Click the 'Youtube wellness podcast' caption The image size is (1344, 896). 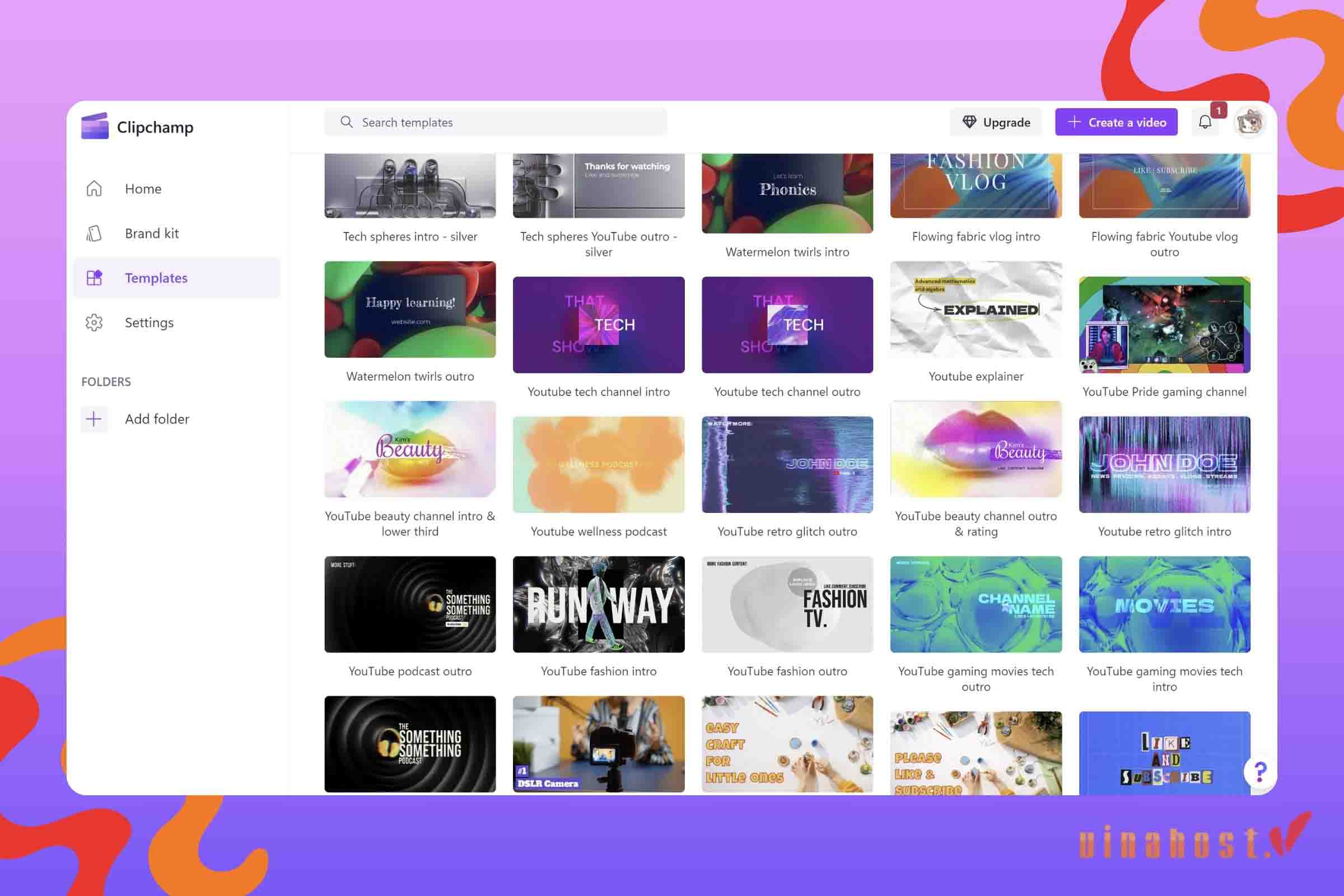tap(599, 531)
